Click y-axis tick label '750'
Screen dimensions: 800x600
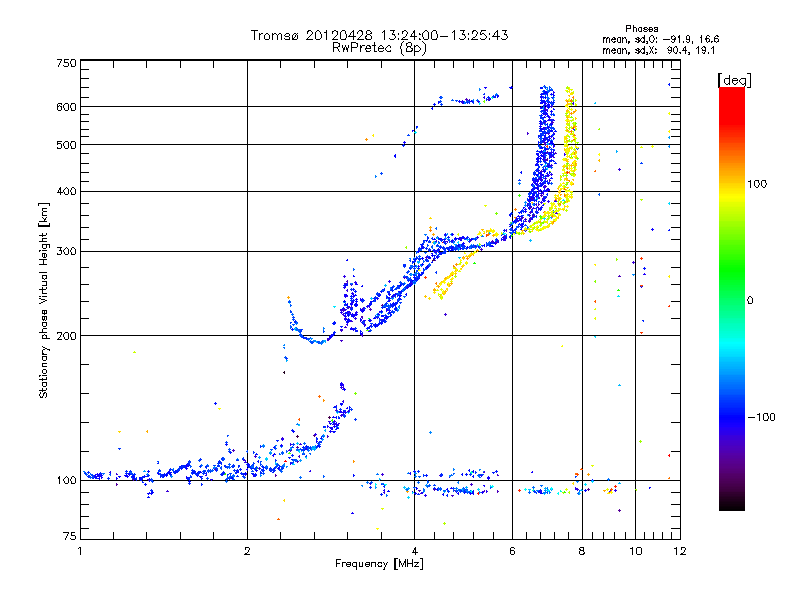[x=66, y=63]
